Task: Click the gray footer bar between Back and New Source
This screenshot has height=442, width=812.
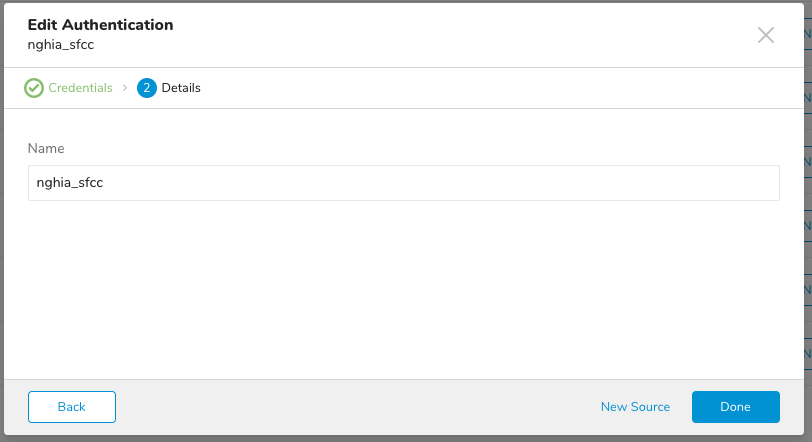Action: coord(350,407)
